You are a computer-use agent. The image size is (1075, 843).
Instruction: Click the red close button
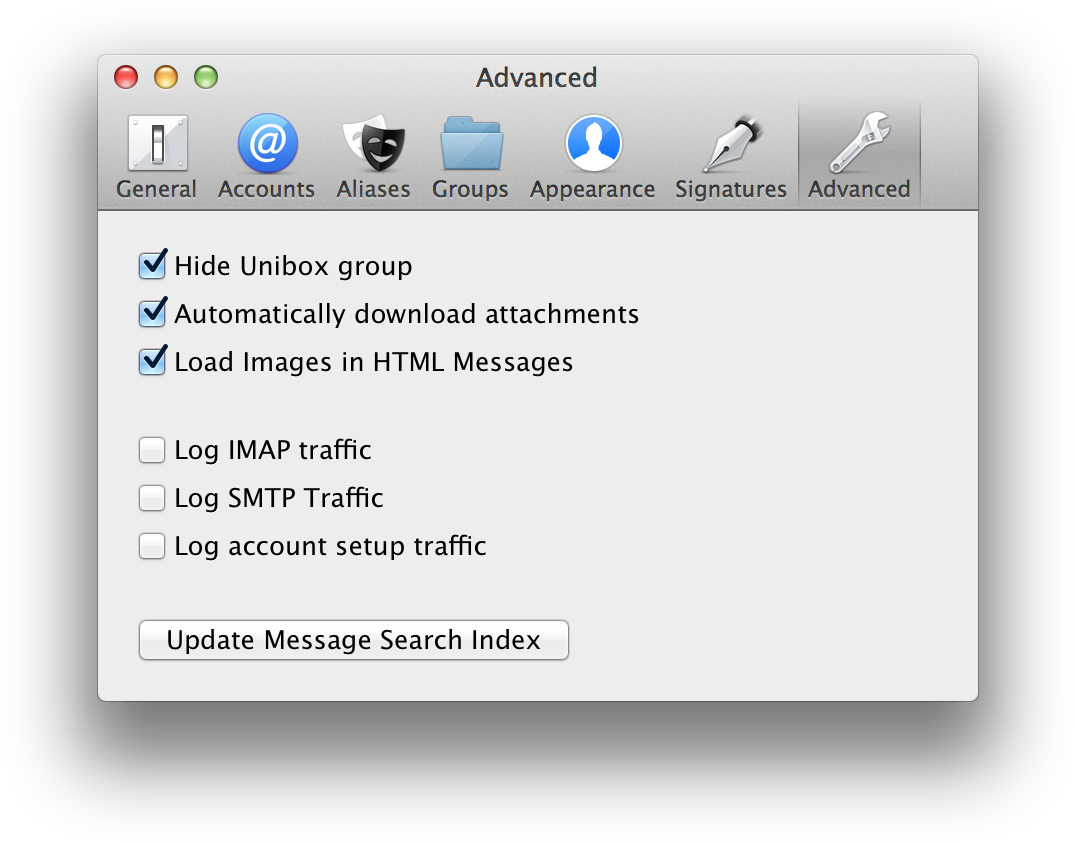click(126, 77)
